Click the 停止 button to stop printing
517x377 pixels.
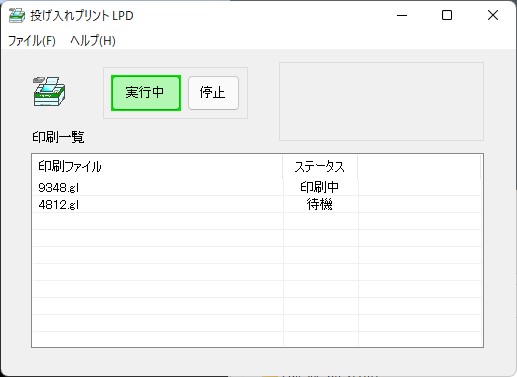pos(213,93)
